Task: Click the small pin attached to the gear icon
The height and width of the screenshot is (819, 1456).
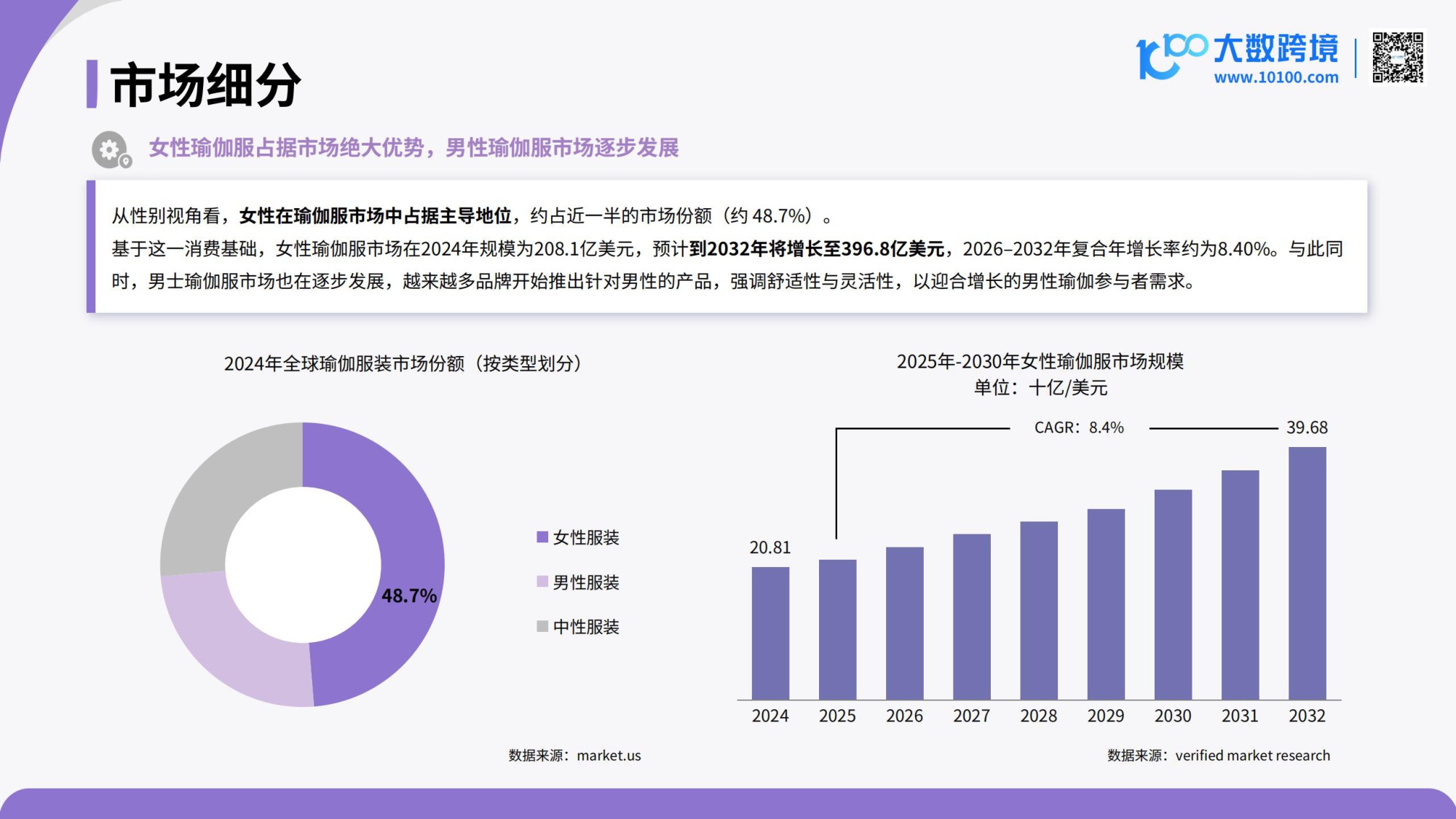Action: tap(125, 160)
